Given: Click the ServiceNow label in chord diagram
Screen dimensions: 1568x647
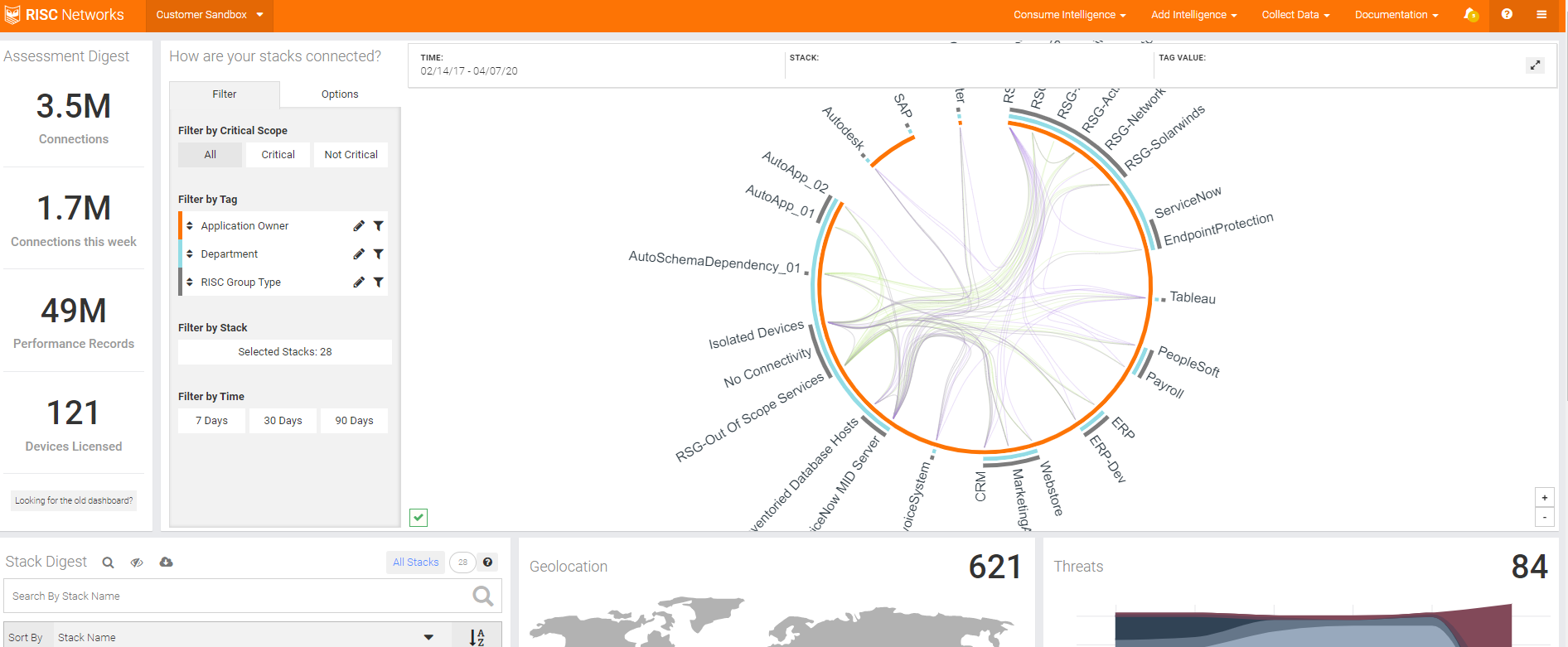Looking at the screenshot, I should 1188,202.
